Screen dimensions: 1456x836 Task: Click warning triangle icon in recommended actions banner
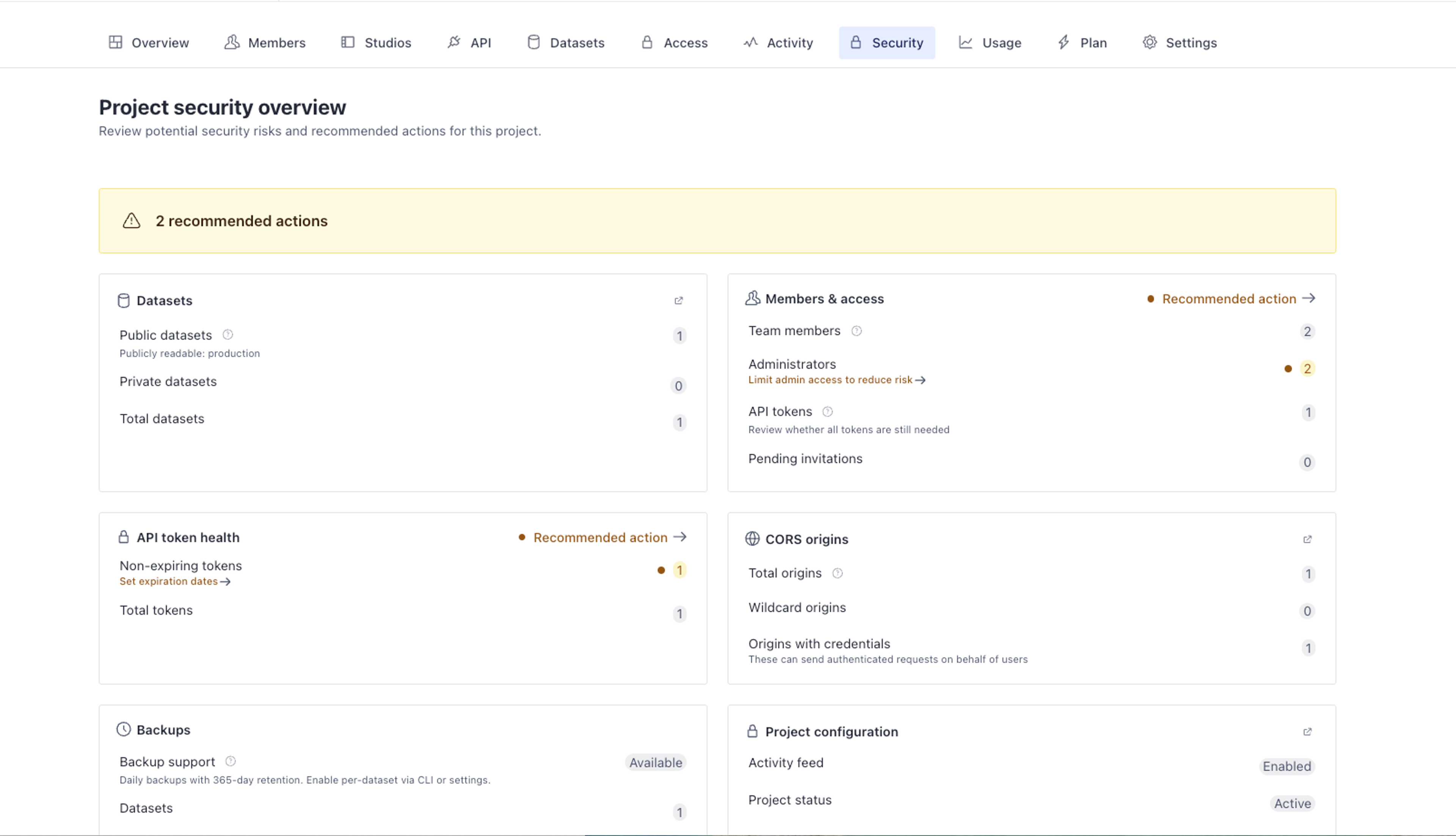coord(132,220)
